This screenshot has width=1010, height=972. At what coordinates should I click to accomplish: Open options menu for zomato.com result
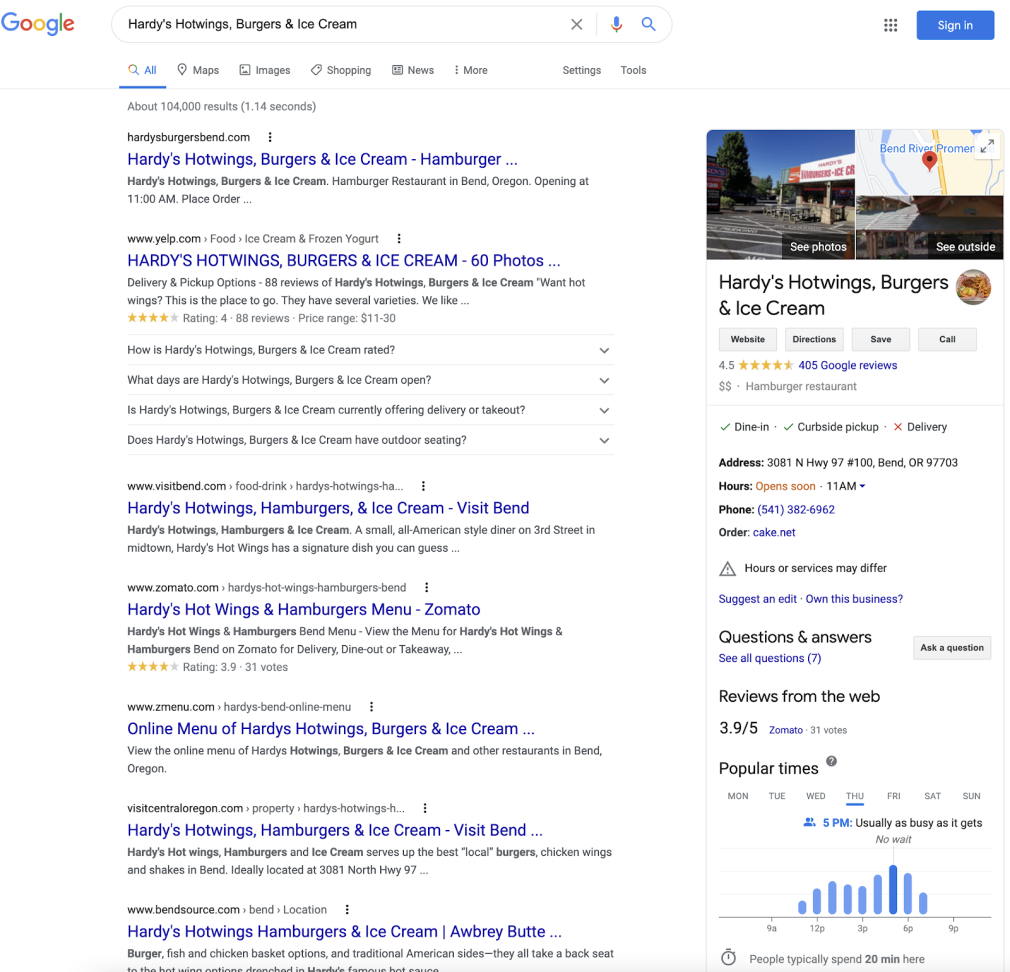pyautogui.click(x=426, y=587)
